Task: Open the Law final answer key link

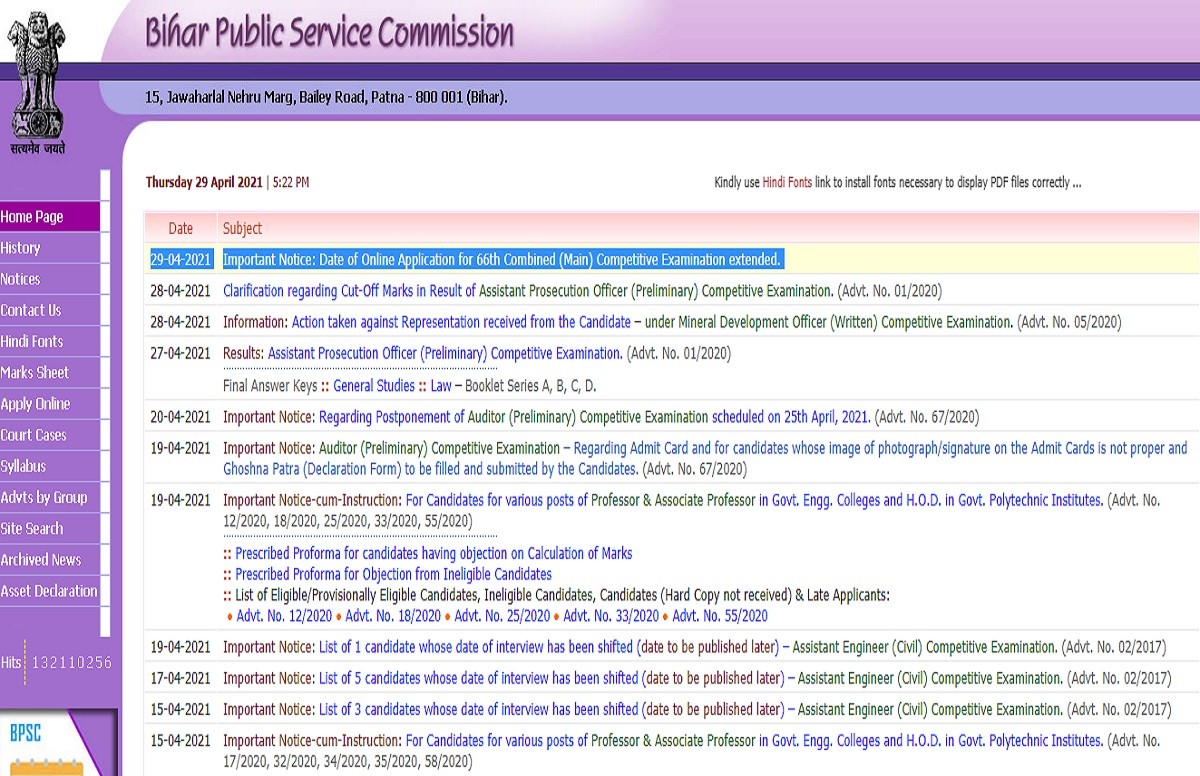Action: [441, 385]
